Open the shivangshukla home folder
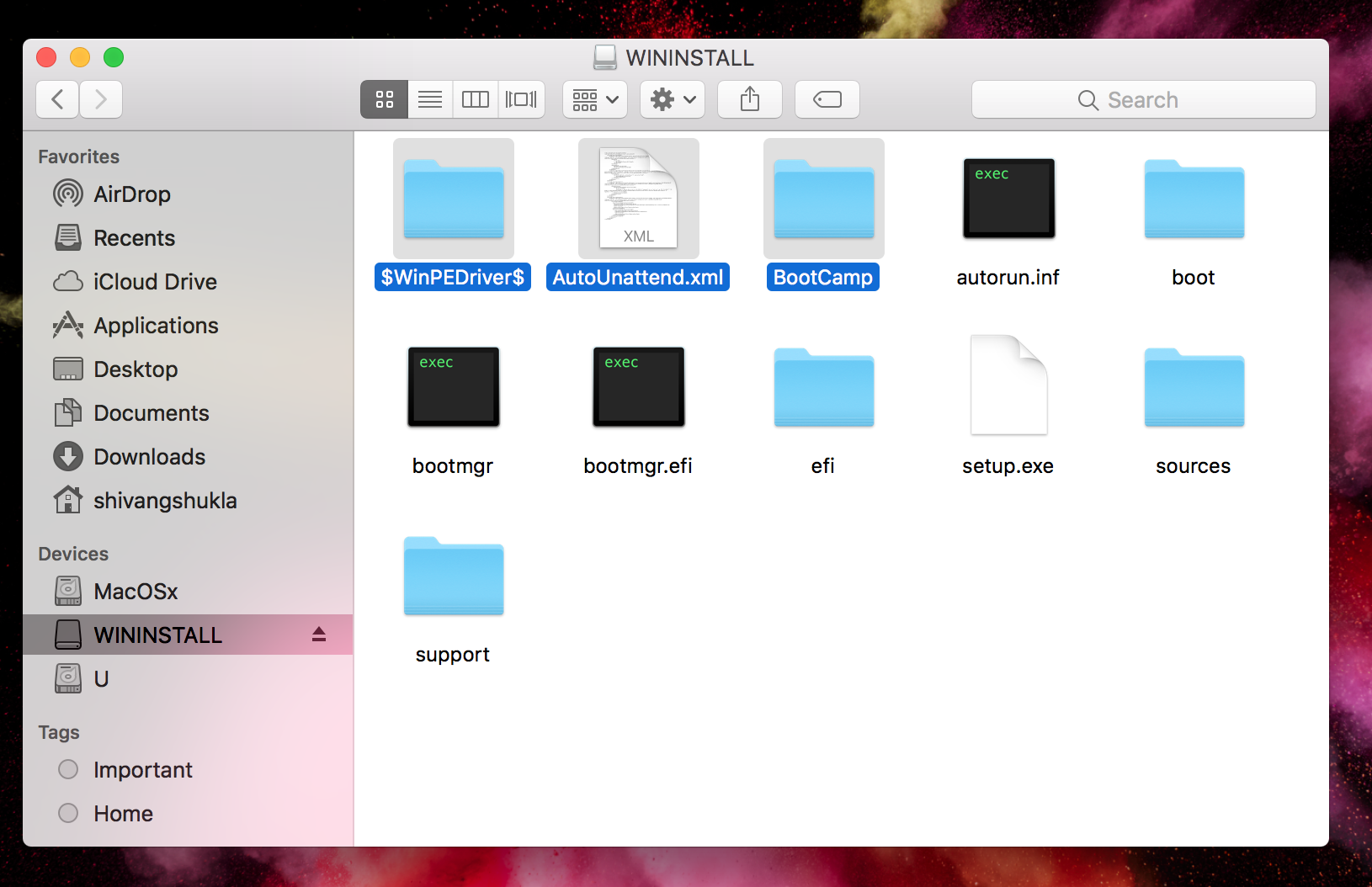 tap(188, 501)
